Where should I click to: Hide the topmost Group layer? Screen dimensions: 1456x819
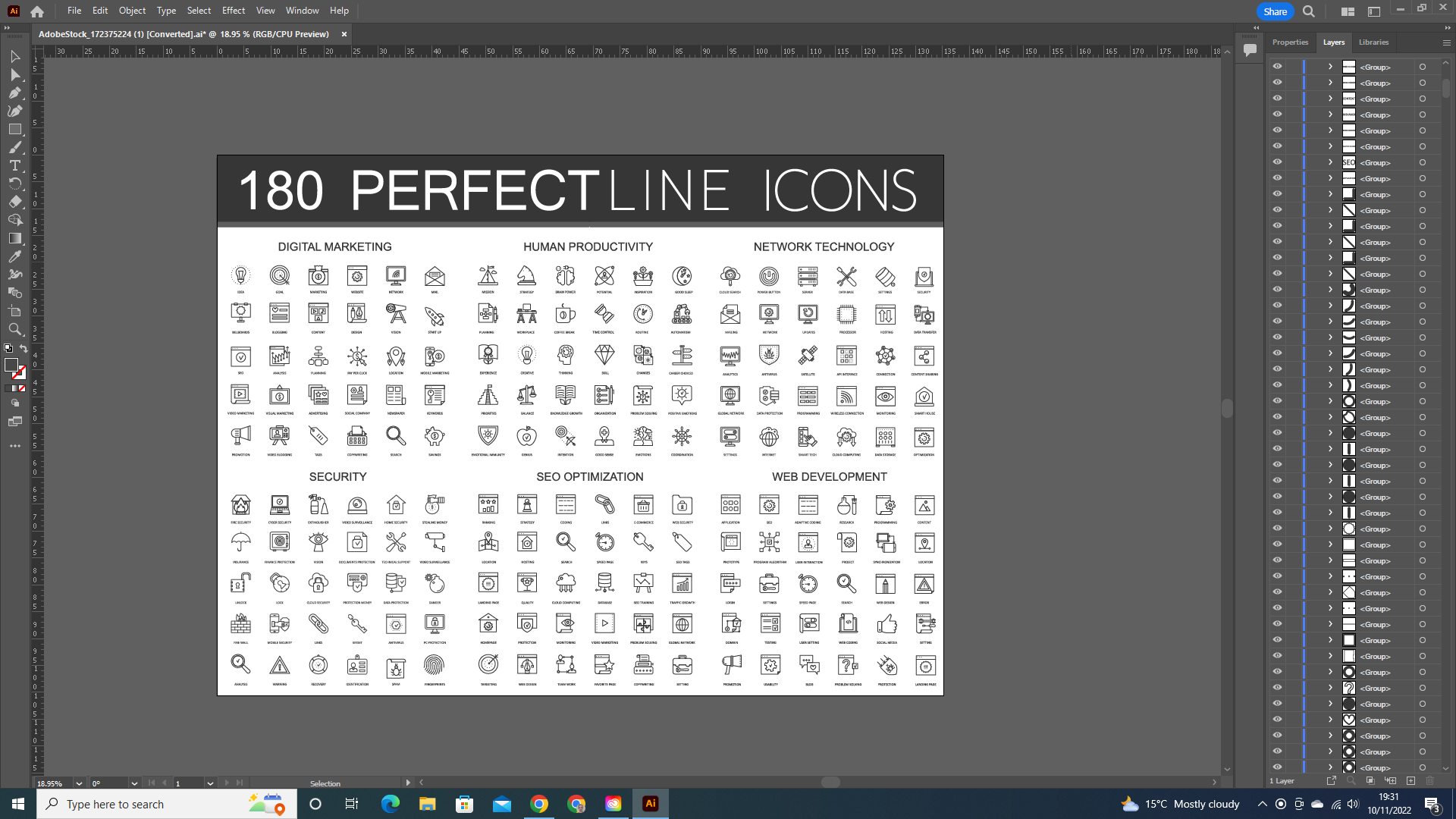(x=1278, y=67)
